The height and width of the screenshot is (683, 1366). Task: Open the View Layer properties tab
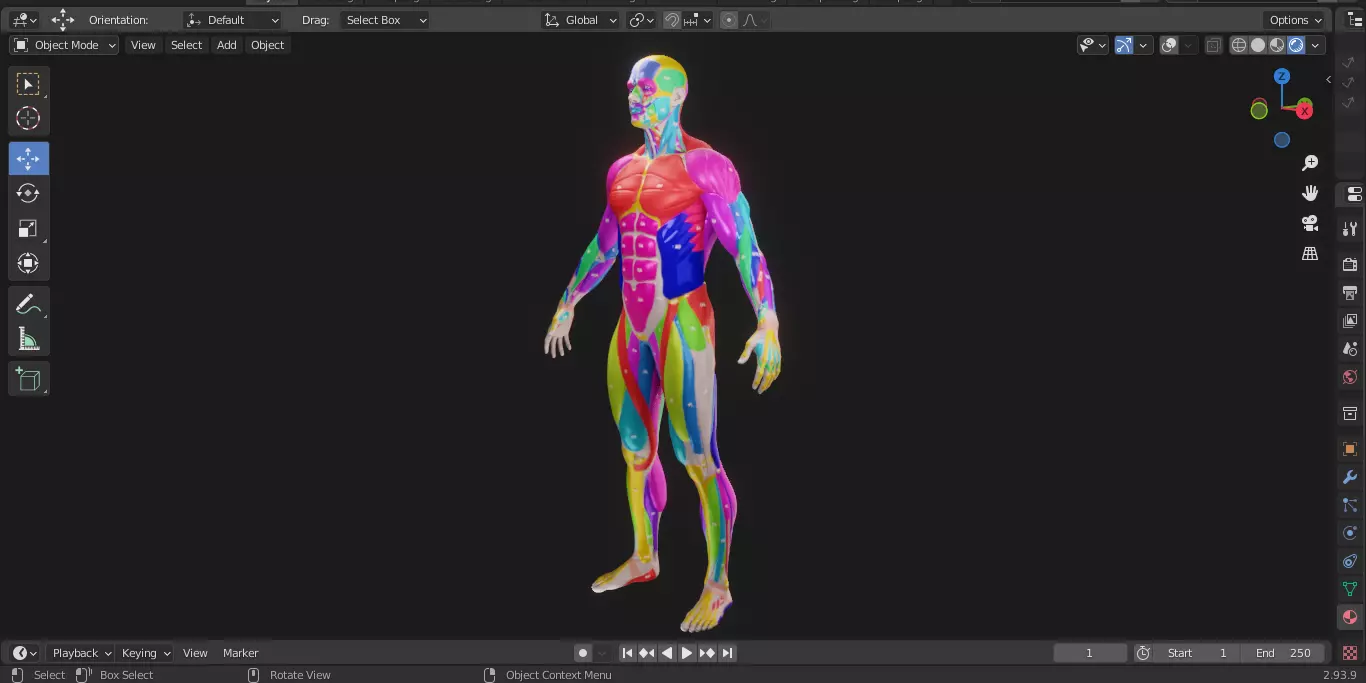pyautogui.click(x=1350, y=321)
